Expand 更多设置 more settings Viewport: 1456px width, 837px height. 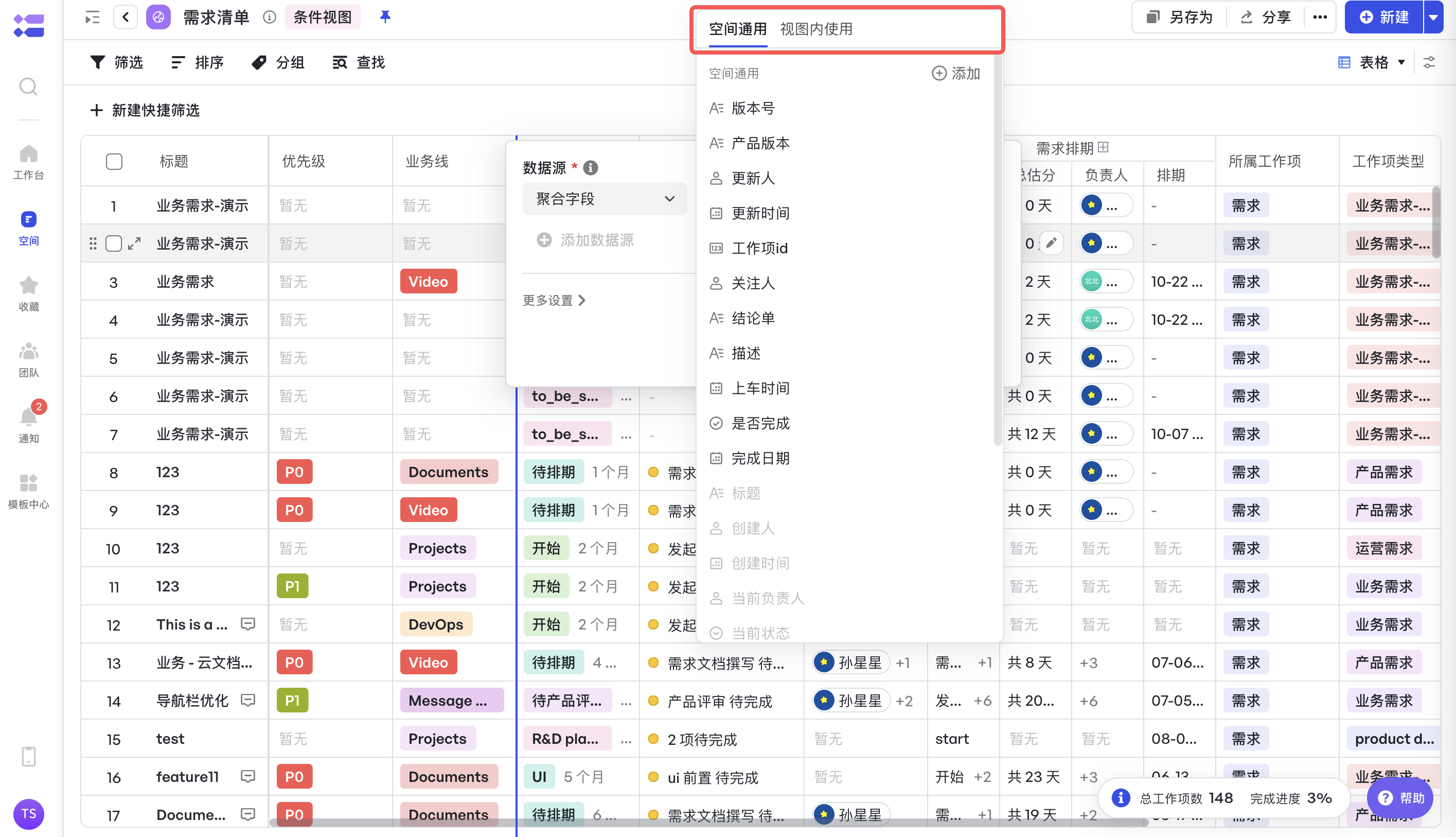[x=554, y=300]
